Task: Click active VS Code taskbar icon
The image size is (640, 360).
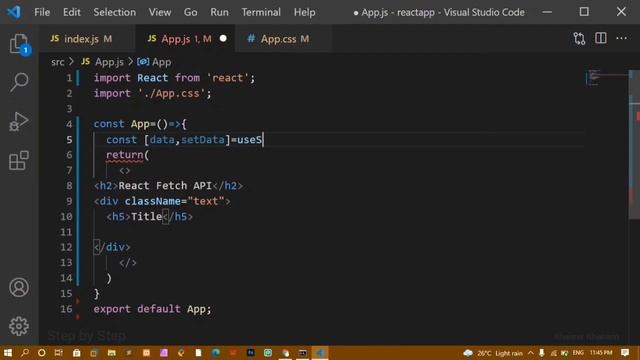Action: pyautogui.click(x=320, y=353)
